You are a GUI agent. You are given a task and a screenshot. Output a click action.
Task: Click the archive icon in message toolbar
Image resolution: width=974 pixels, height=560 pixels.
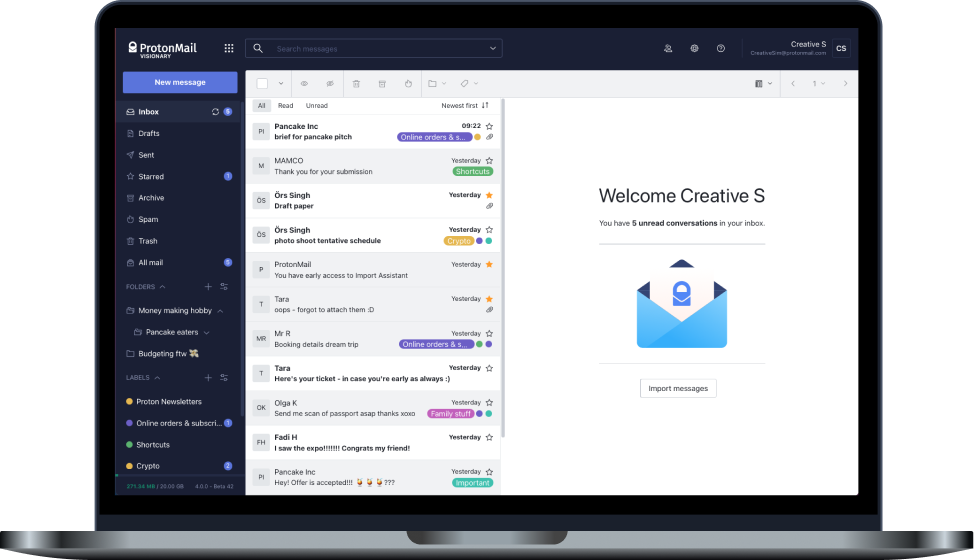382,84
